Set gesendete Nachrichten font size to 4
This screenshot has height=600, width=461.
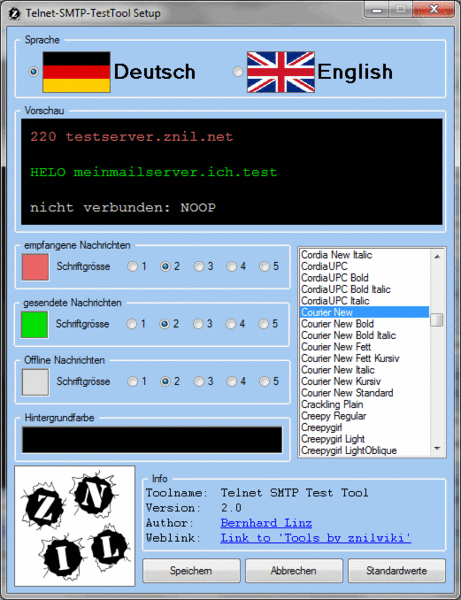231,324
